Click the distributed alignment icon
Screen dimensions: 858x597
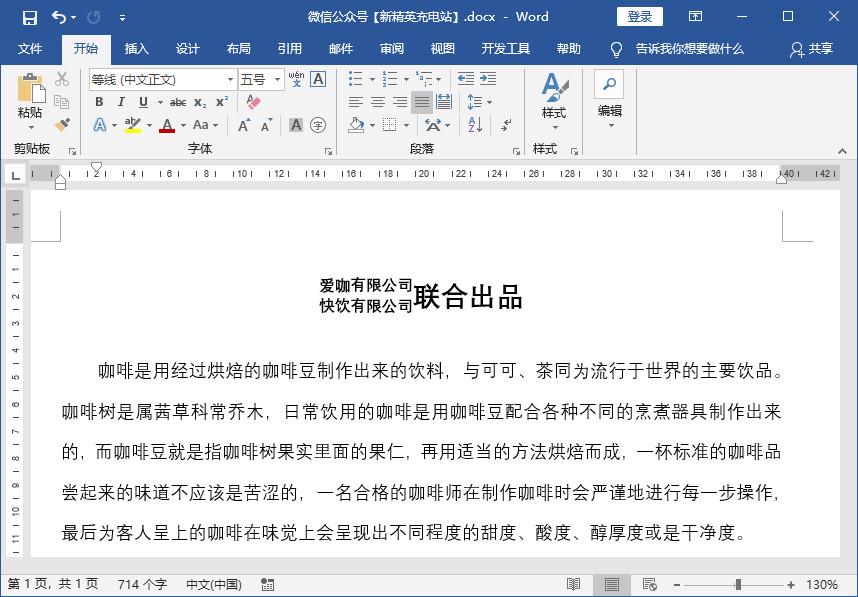(444, 102)
